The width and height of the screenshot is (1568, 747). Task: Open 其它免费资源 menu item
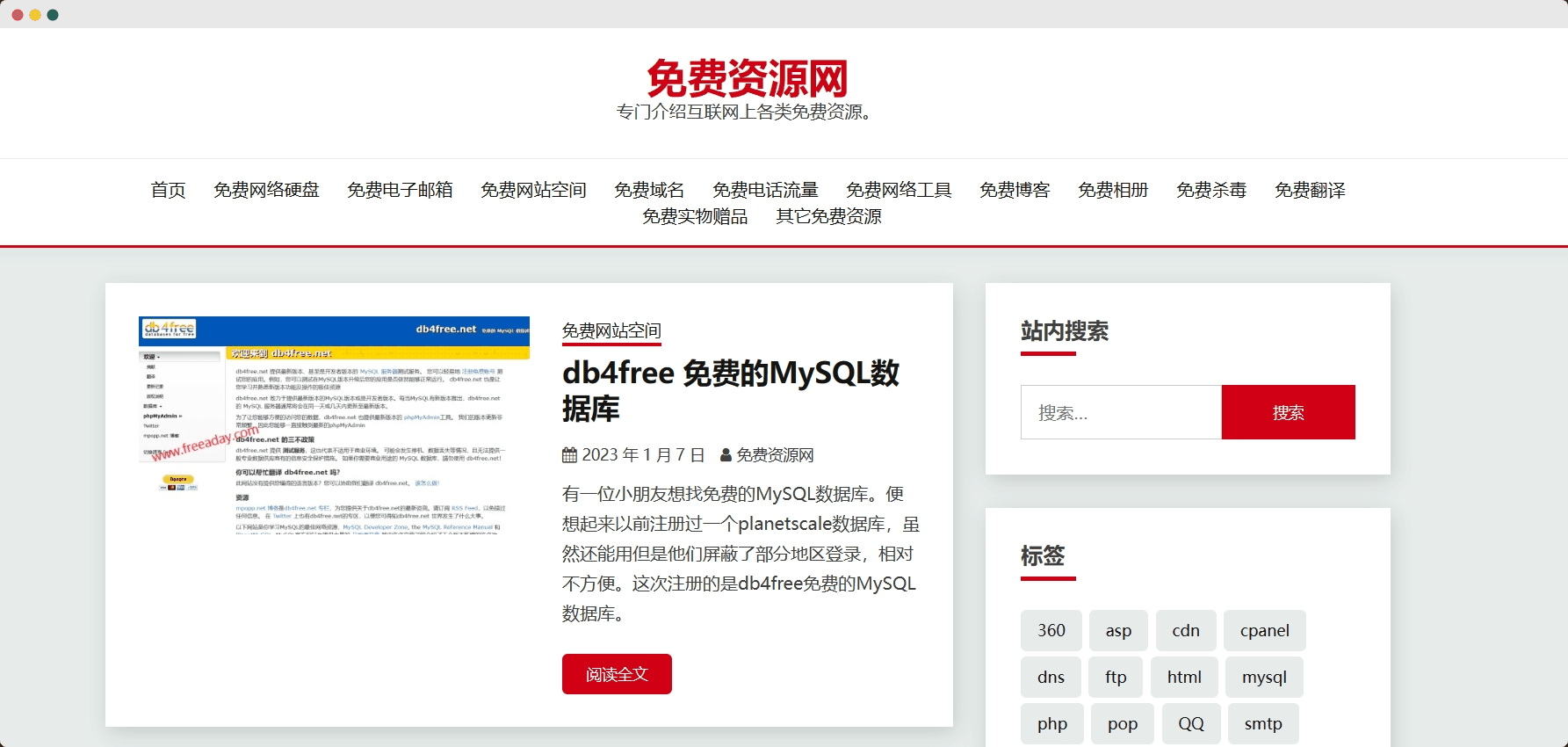click(828, 216)
